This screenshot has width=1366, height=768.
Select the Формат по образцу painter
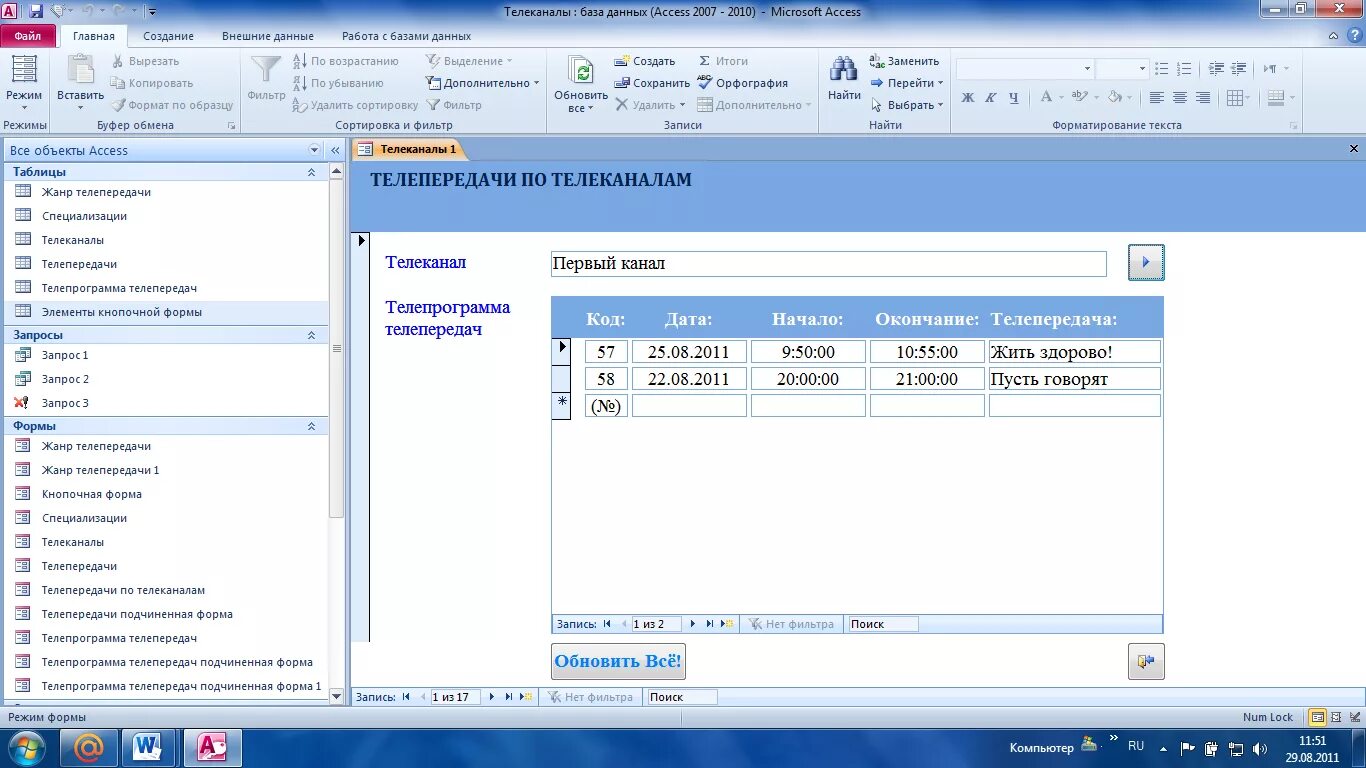pos(172,105)
